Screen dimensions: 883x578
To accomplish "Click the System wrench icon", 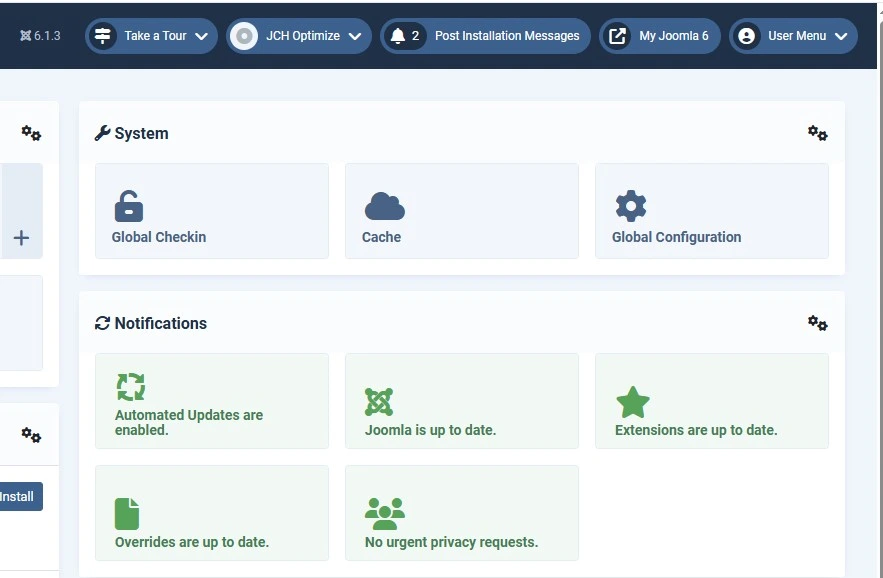I will click(x=102, y=133).
